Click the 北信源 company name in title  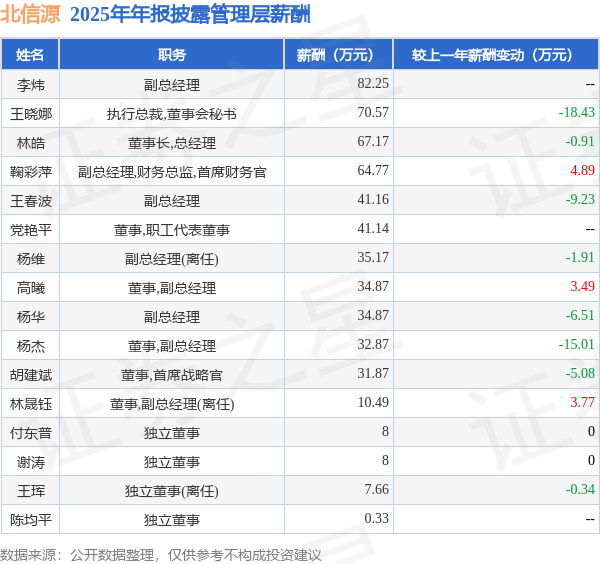point(31,15)
